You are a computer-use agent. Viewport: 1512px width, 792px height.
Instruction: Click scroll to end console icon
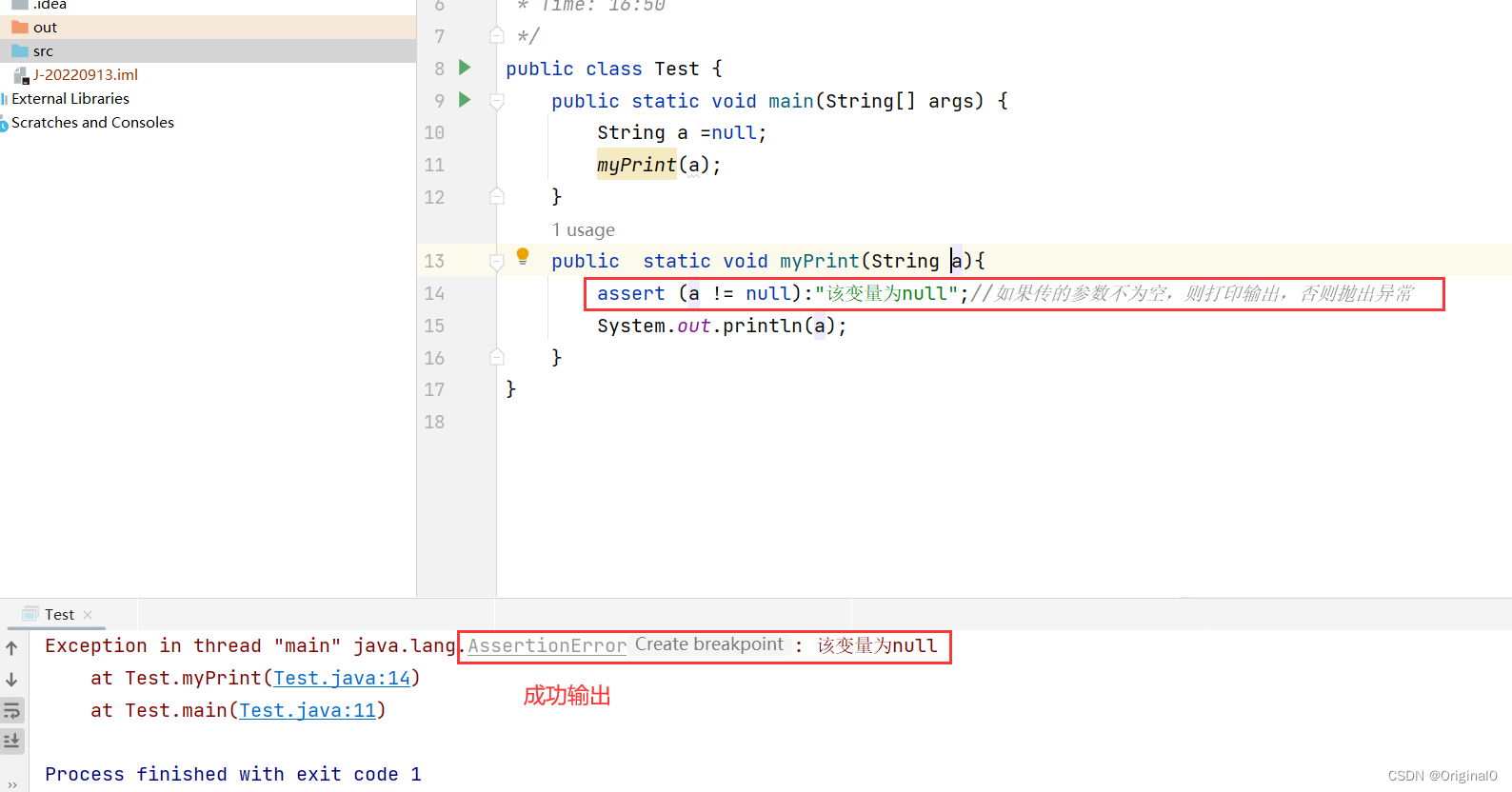[x=12, y=741]
